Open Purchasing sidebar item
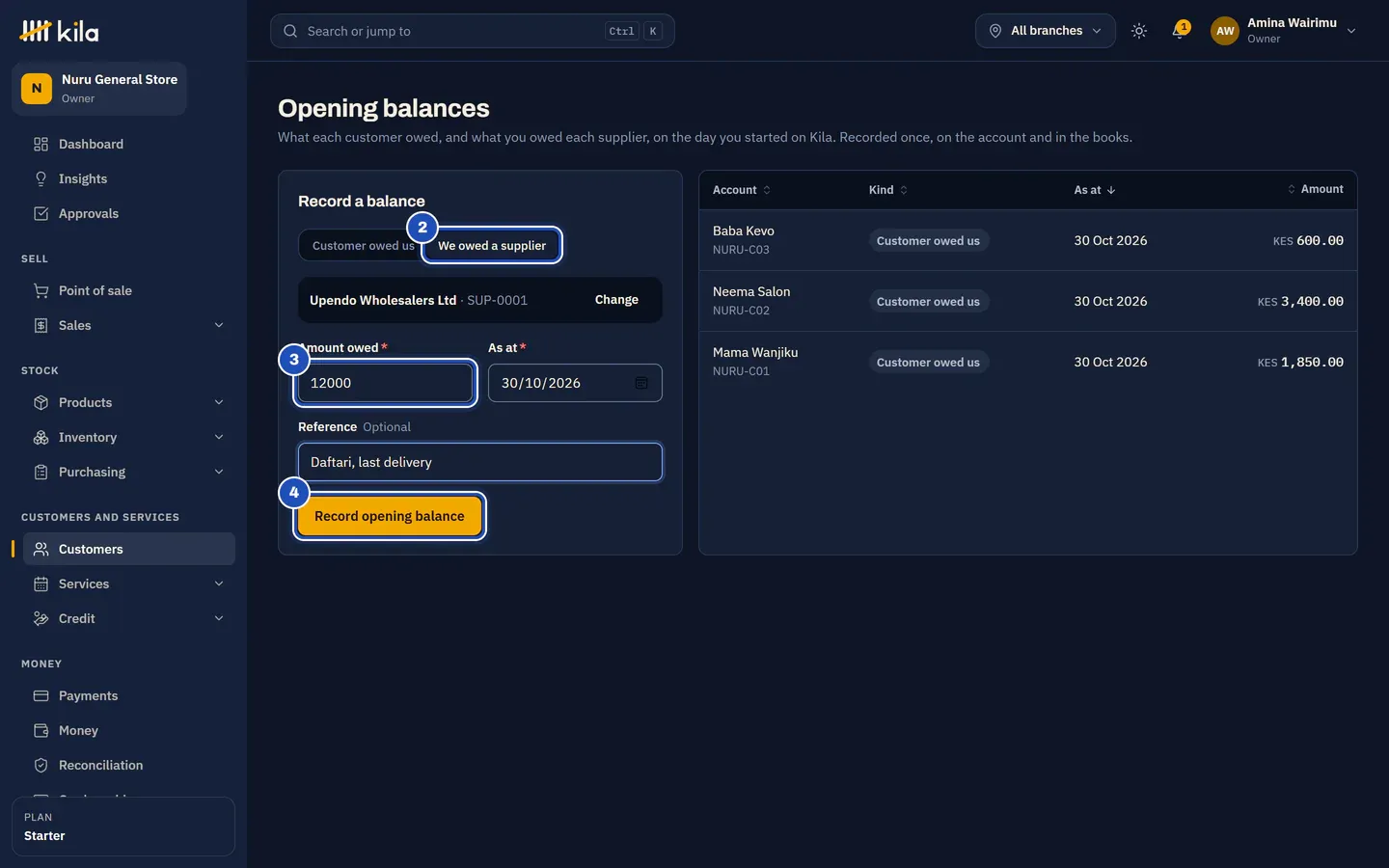The height and width of the screenshot is (868, 1389). pyautogui.click(x=129, y=472)
